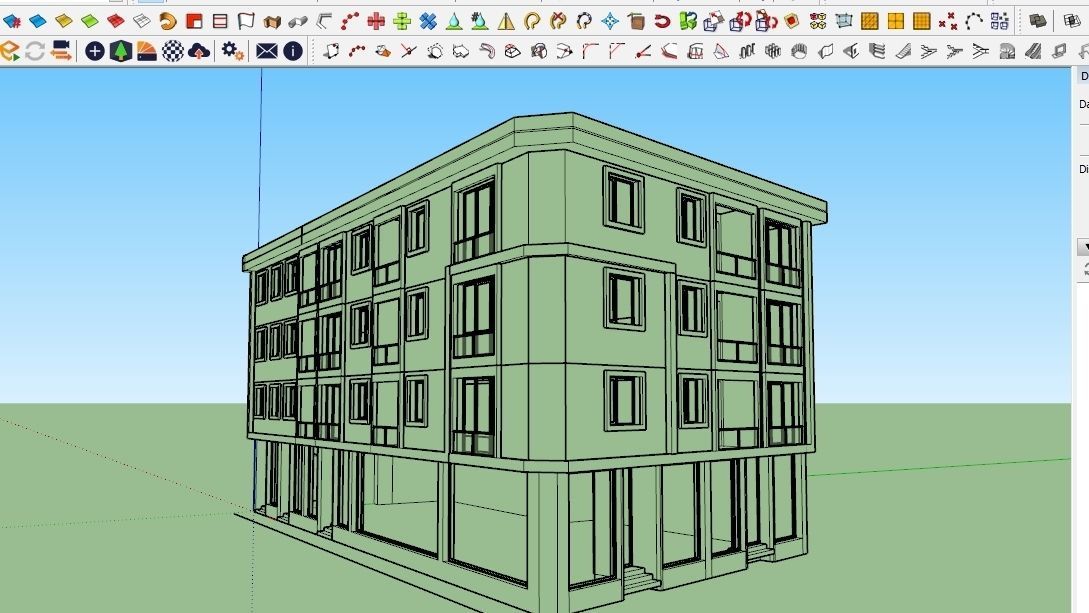Click the orange spiral icon
The image size is (1089, 613).
click(x=167, y=22)
